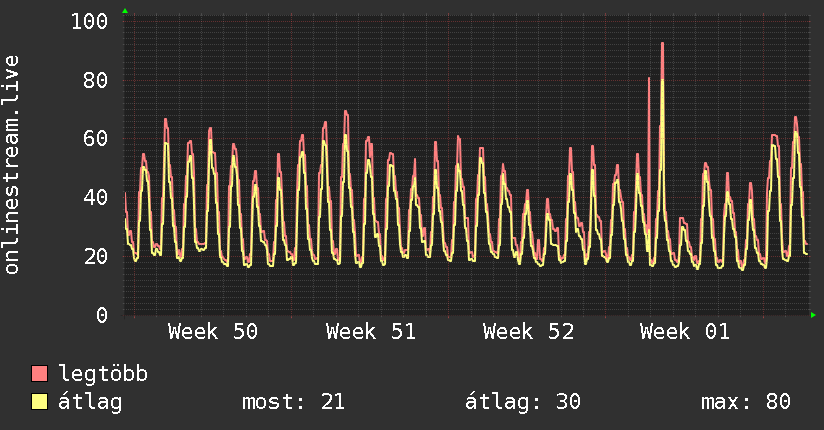This screenshot has width=824, height=430.
Task: Click the 60 y-axis value label
Action: pos(95,138)
